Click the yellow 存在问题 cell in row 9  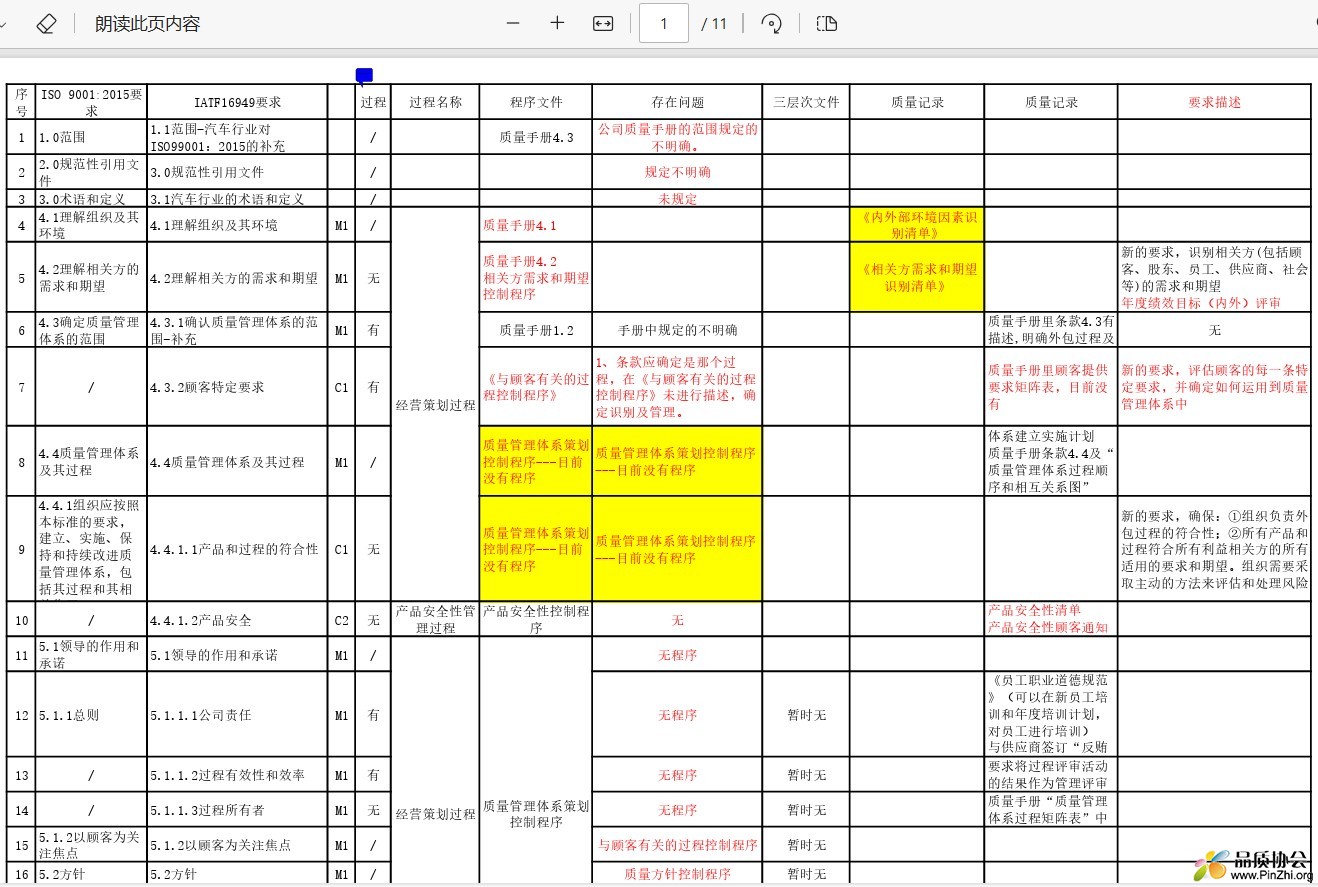(677, 549)
